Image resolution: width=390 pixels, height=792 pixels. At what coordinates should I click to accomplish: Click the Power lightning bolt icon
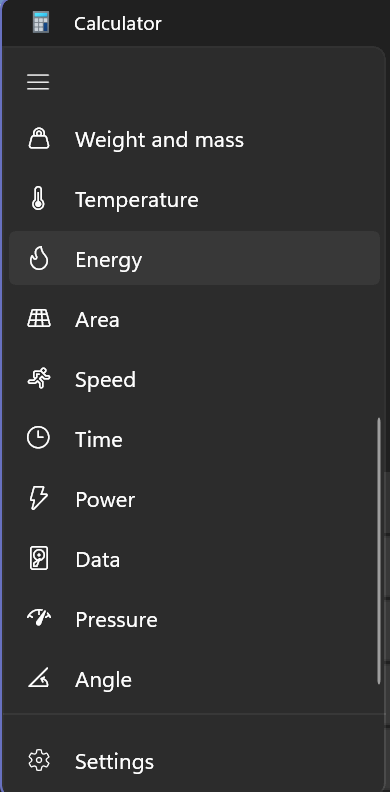tap(38, 498)
